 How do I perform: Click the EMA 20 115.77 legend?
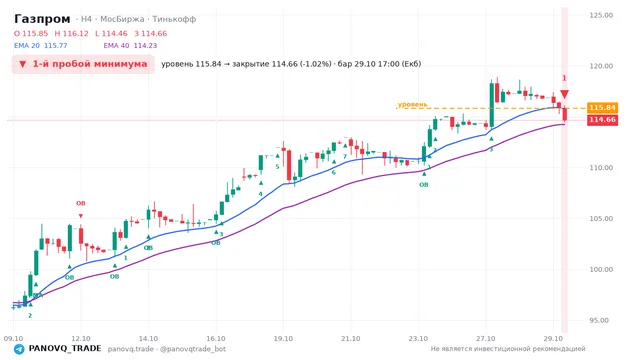(x=40, y=46)
